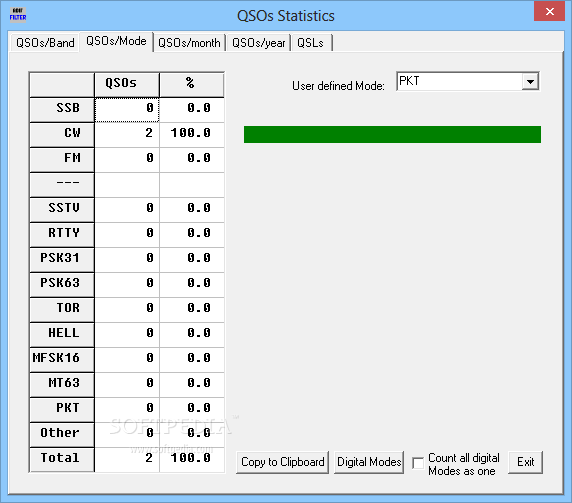The width and height of the screenshot is (572, 503).
Task: Open the QSOs/month tab
Action: click(x=189, y=43)
